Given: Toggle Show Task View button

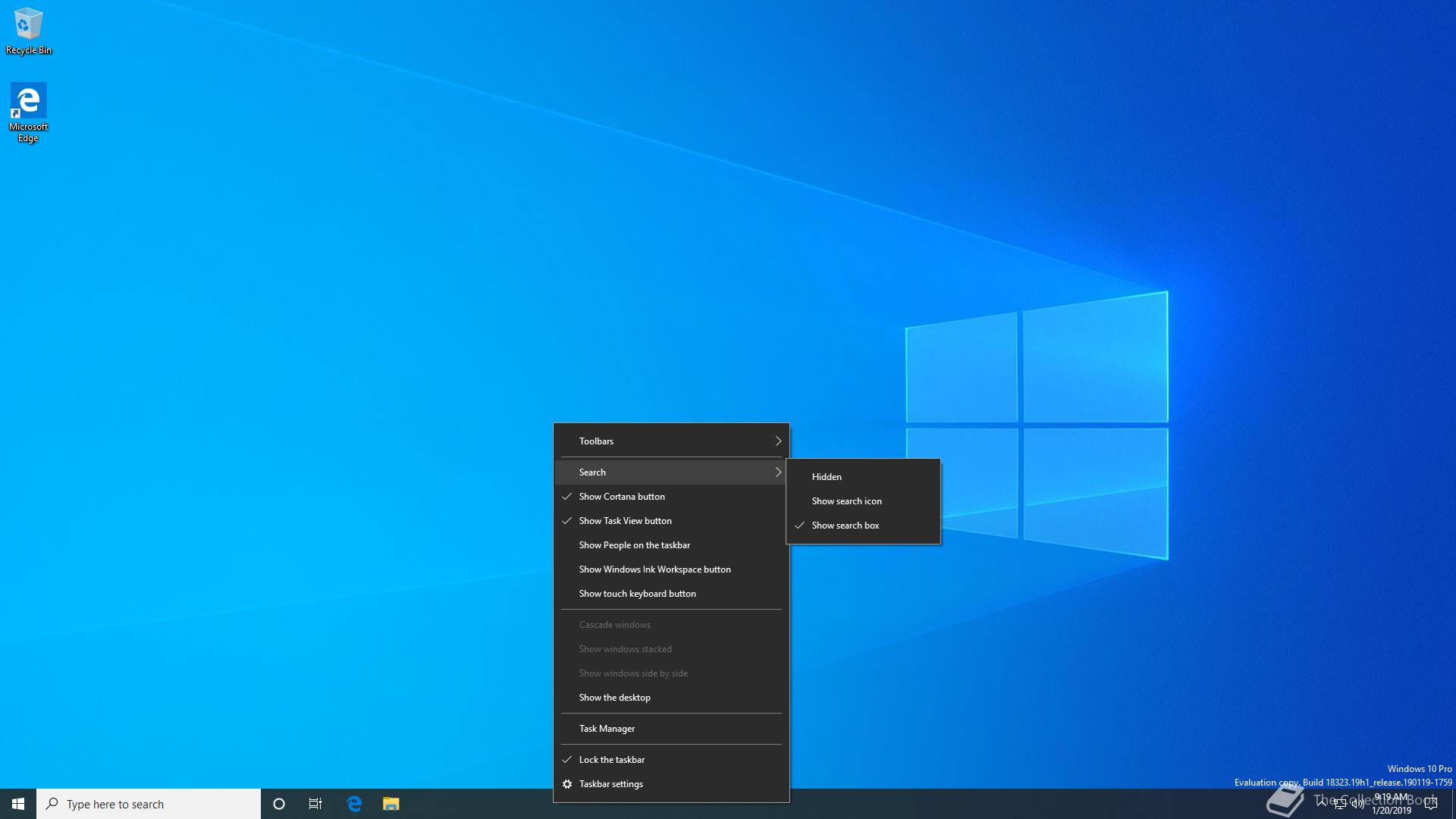Looking at the screenshot, I should point(671,521).
